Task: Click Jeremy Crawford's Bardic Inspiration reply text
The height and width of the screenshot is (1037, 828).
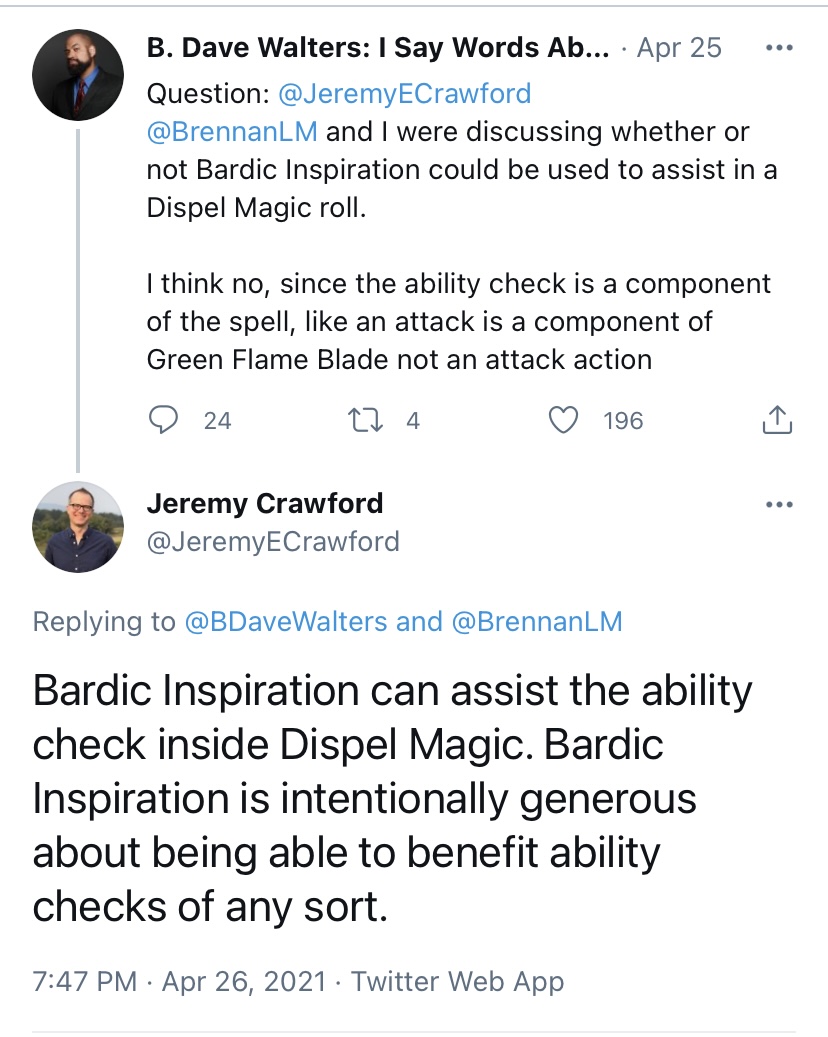Action: (392, 800)
